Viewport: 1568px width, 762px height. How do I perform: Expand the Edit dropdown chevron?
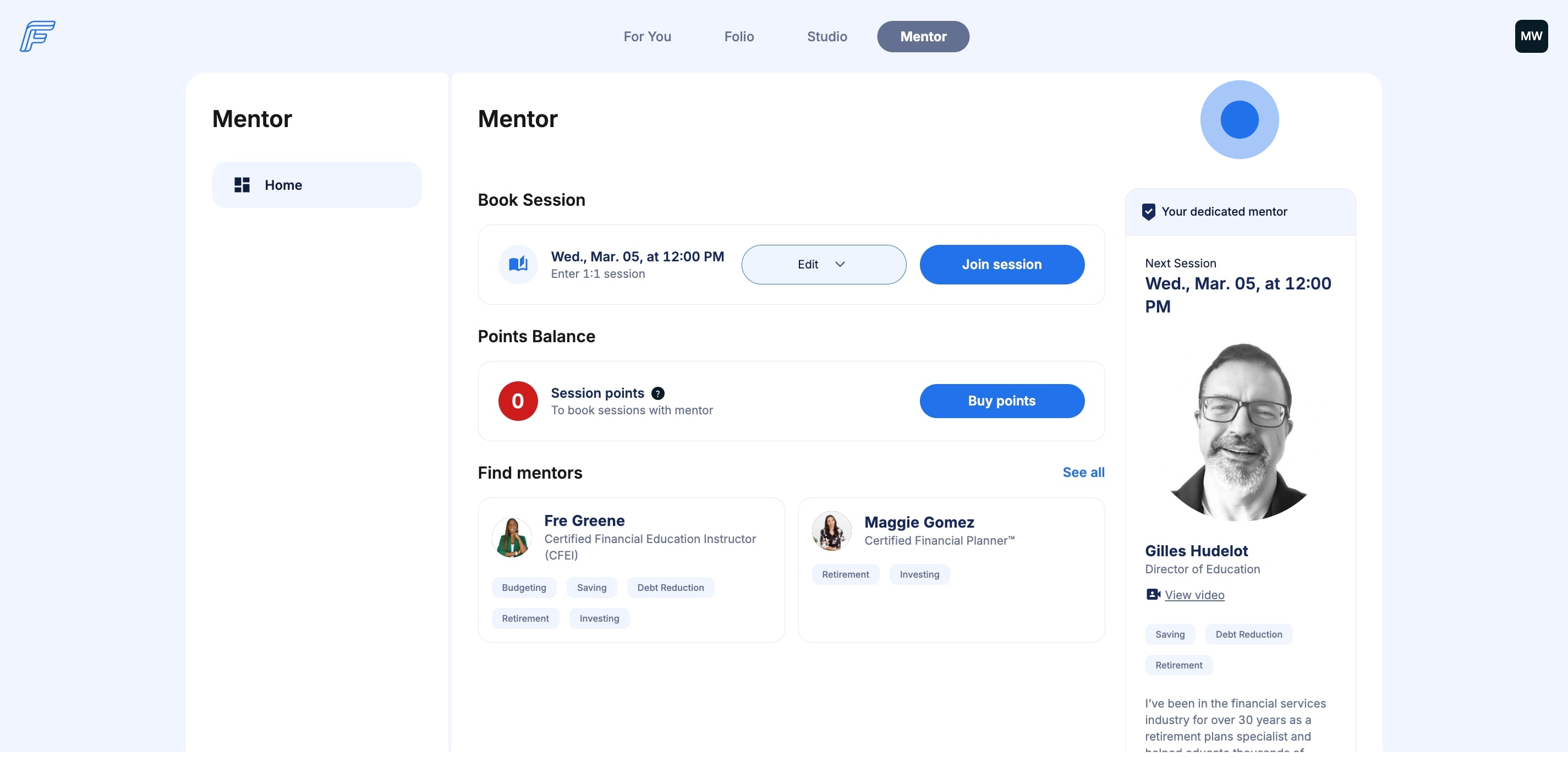pyautogui.click(x=840, y=264)
